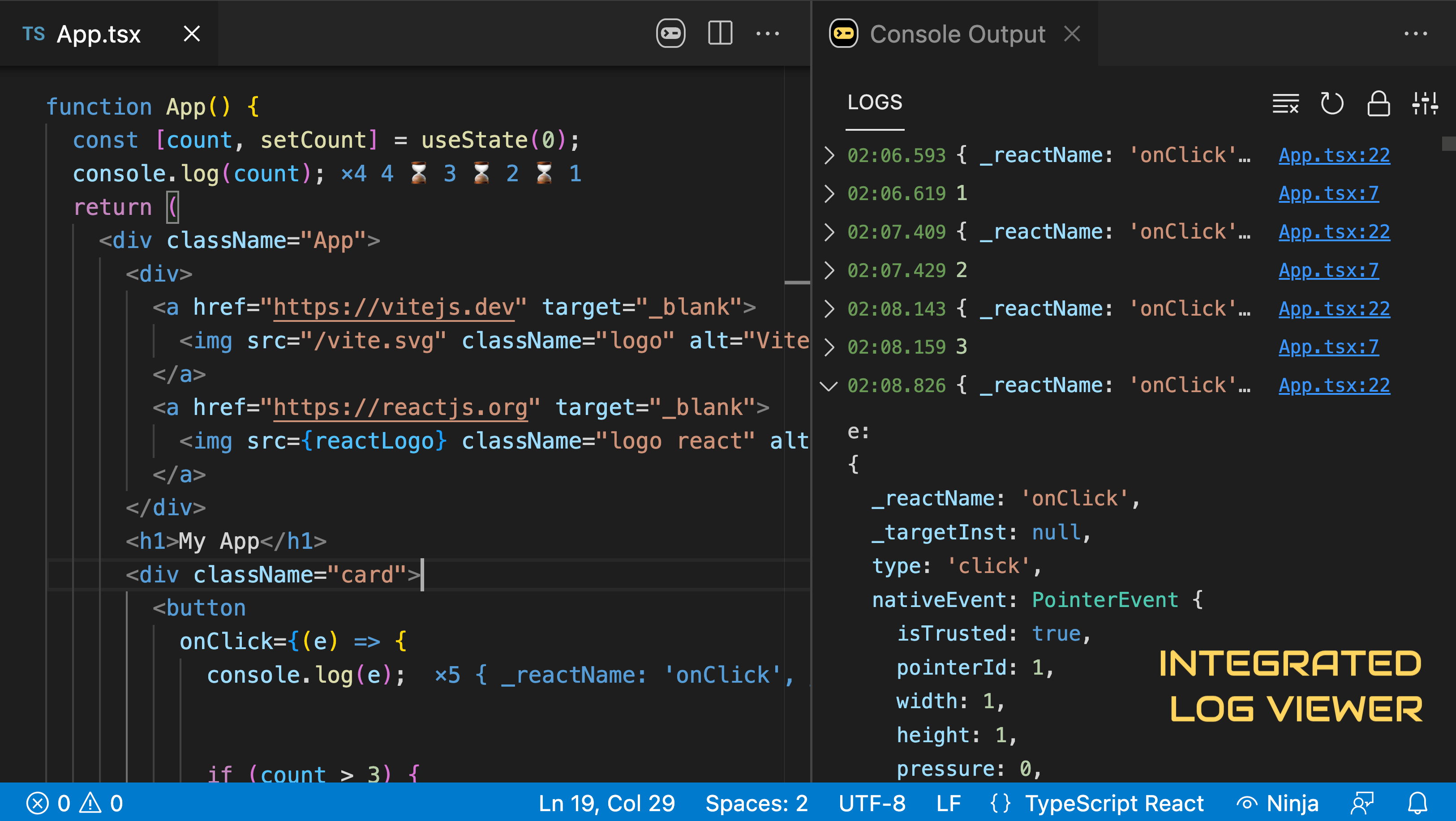Click the console output panel scrollbar thumb
The image size is (1456, 821).
tap(1449, 144)
